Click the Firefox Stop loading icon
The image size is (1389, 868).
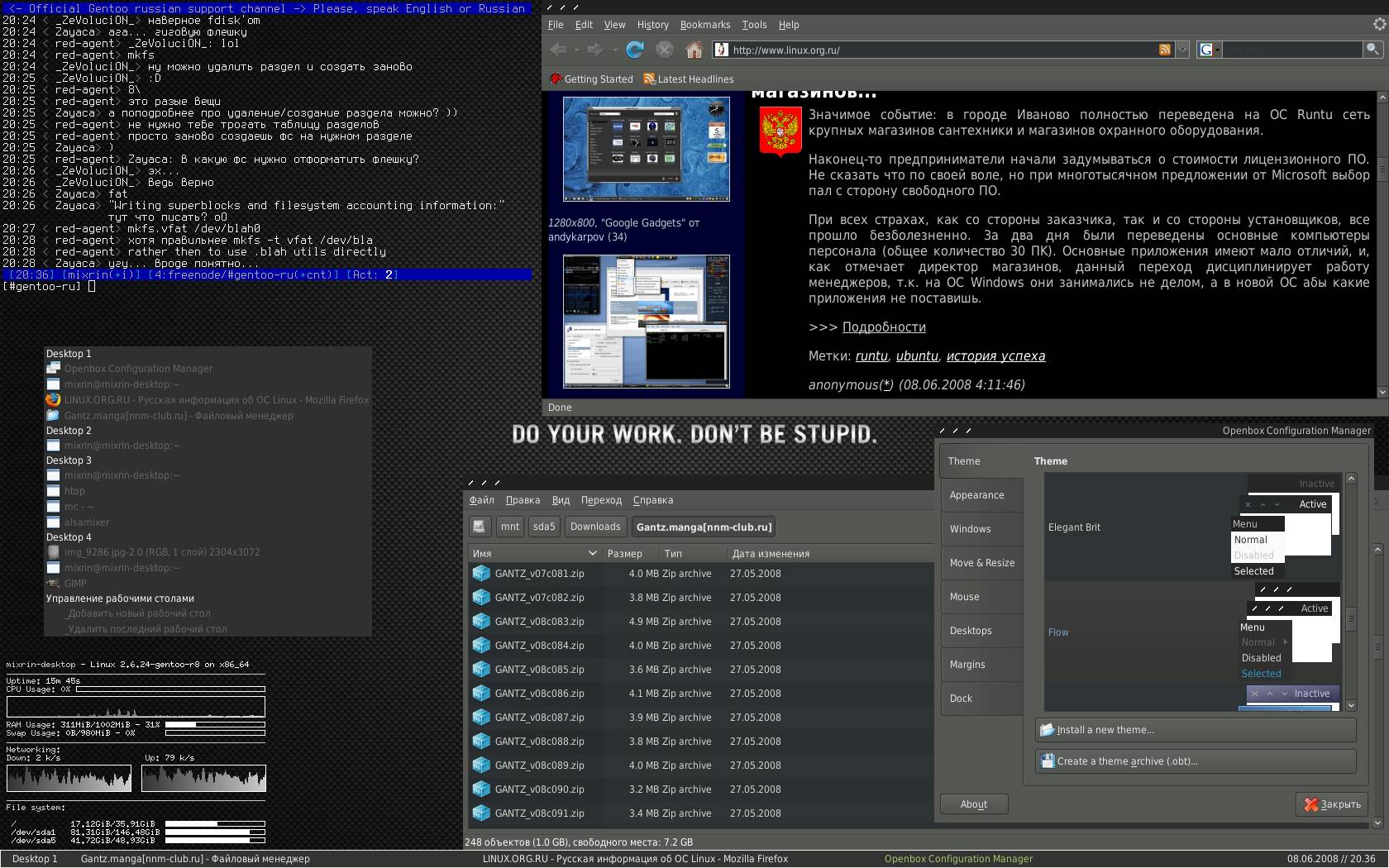pos(665,50)
